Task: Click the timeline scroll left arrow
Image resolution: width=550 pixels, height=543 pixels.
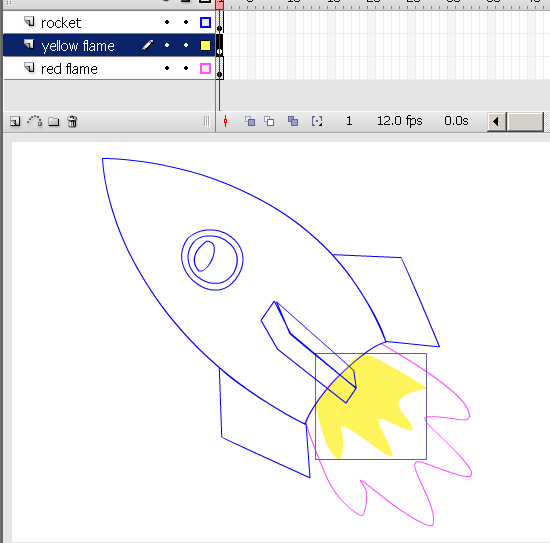Action: (x=496, y=122)
